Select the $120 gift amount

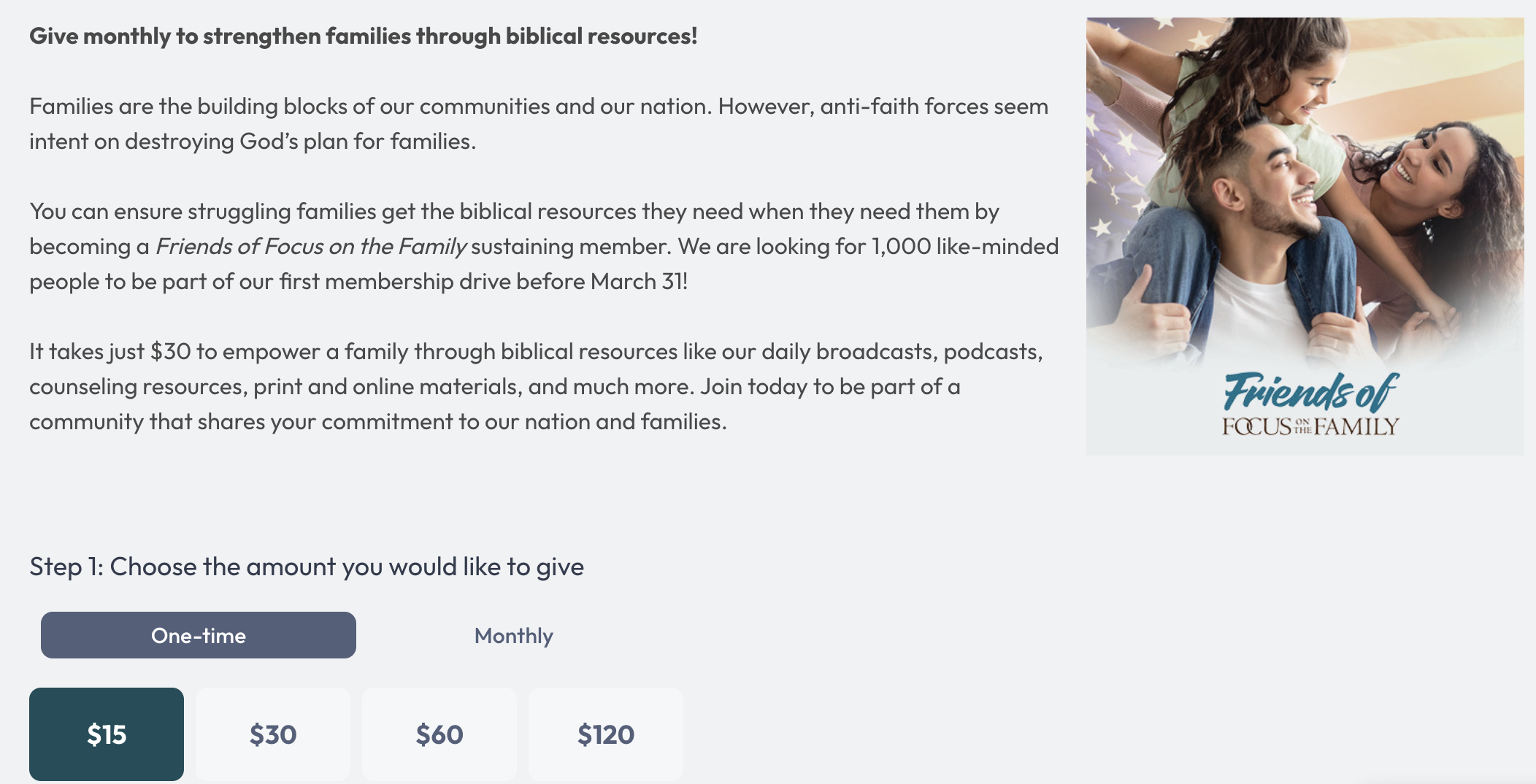click(606, 734)
